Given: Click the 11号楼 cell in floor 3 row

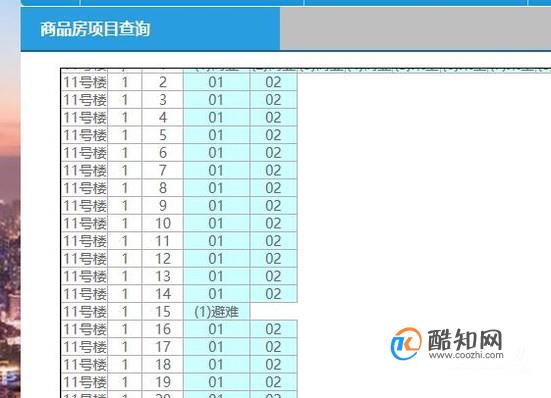Looking at the screenshot, I should click(84, 100).
